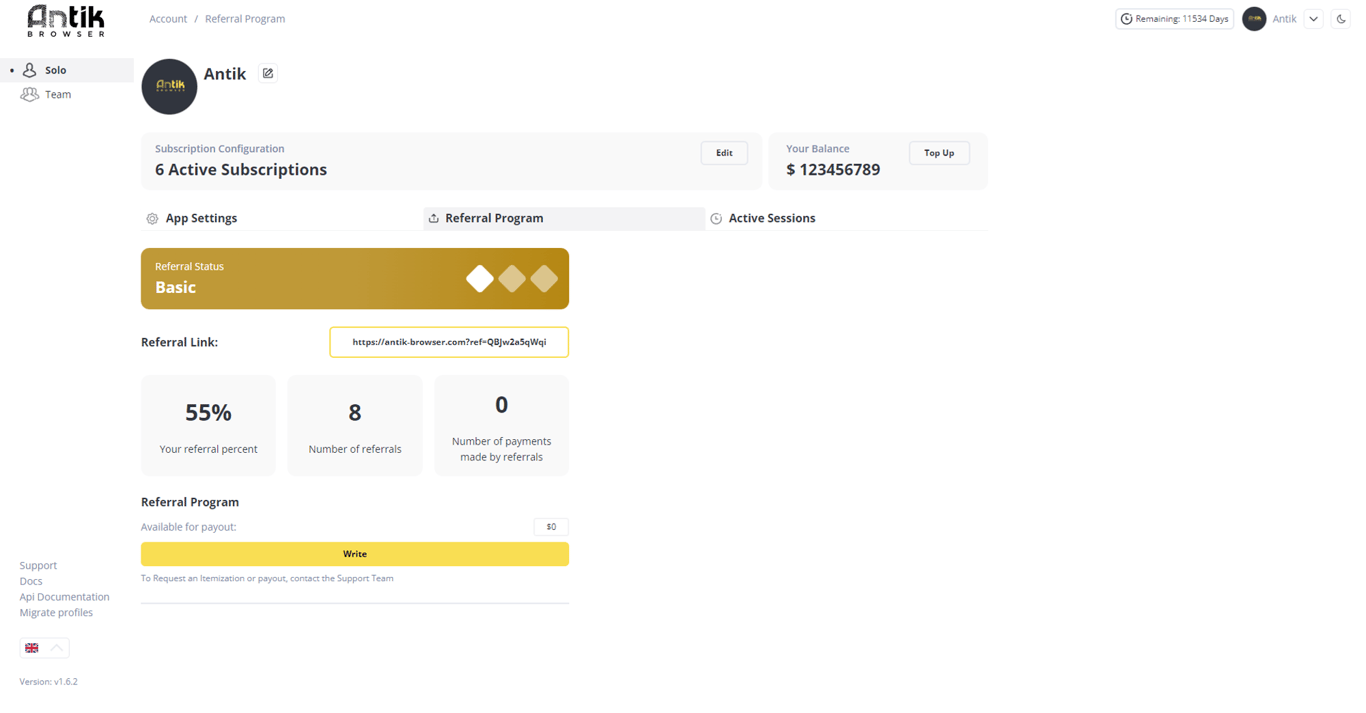Click the Edit subscription button

[x=724, y=153]
